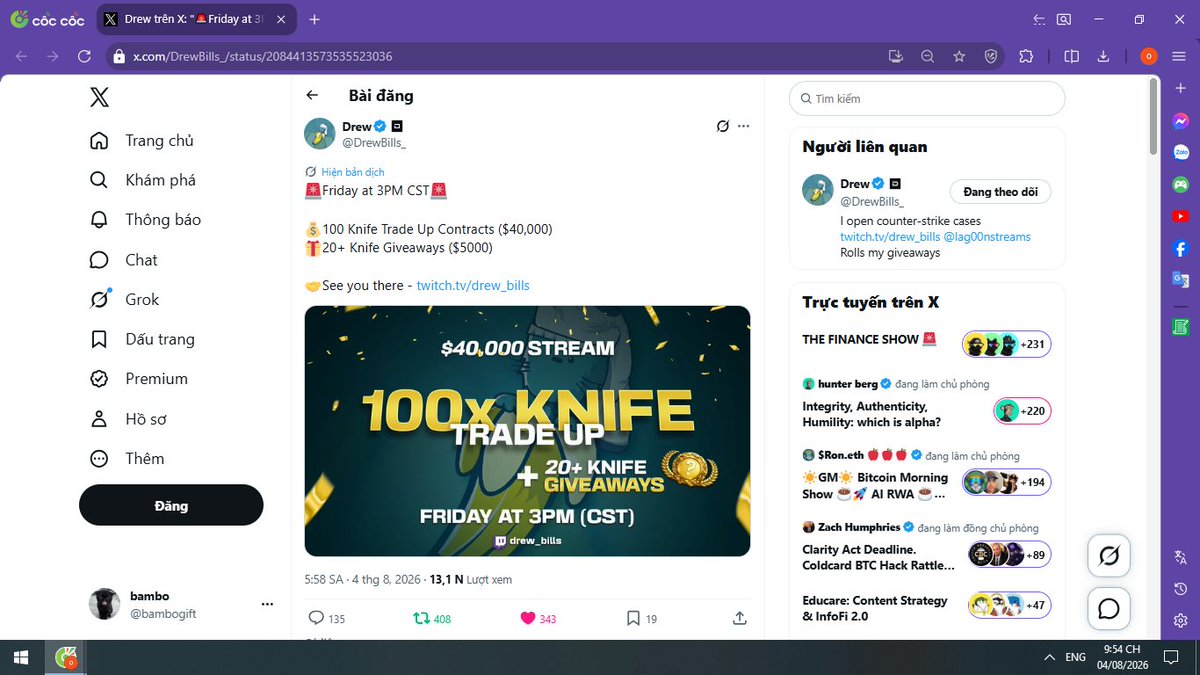Click the Windows Start button
The width and height of the screenshot is (1200, 675).
pyautogui.click(x=20, y=657)
